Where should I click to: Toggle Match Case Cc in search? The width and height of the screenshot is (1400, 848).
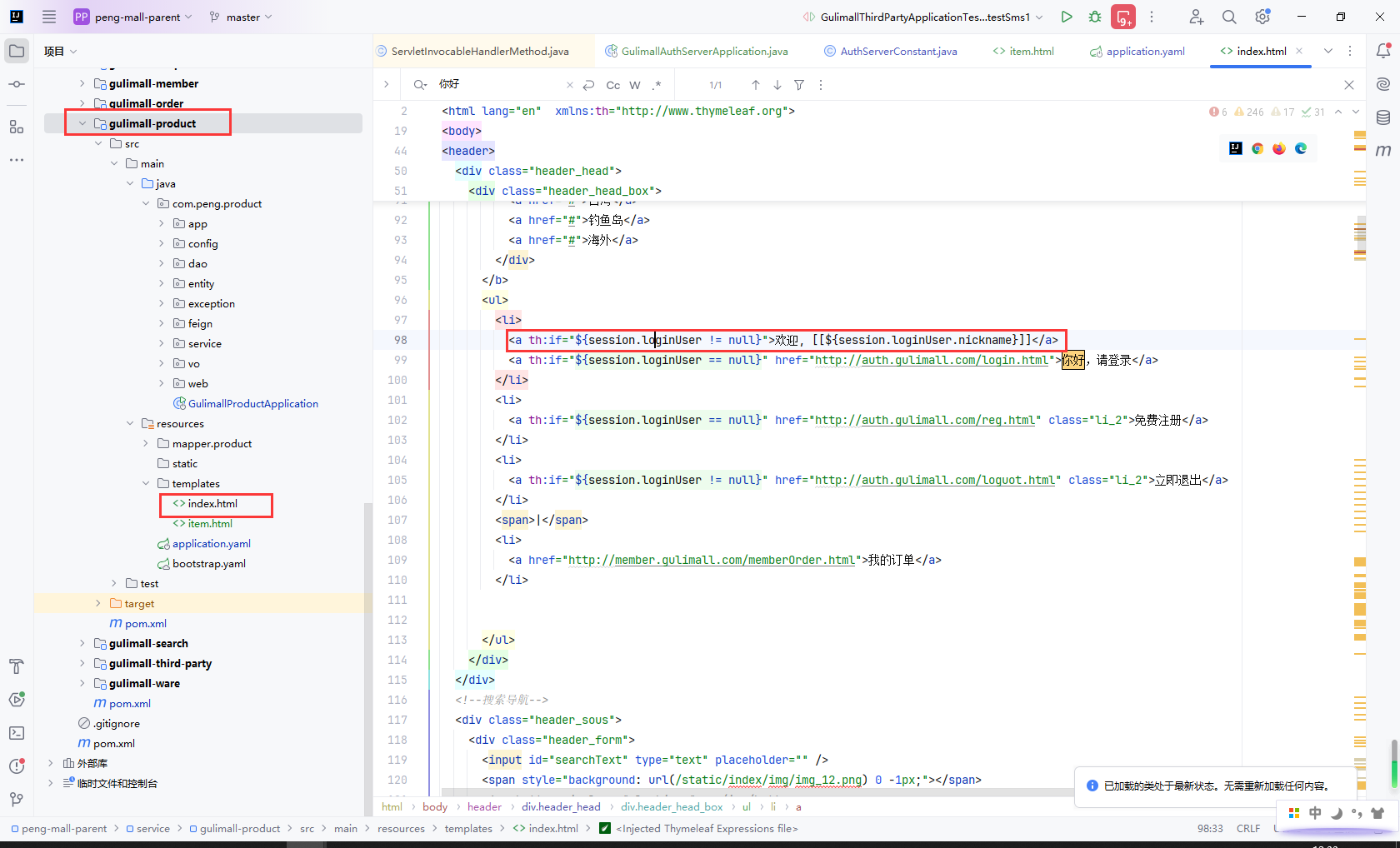pyautogui.click(x=613, y=85)
